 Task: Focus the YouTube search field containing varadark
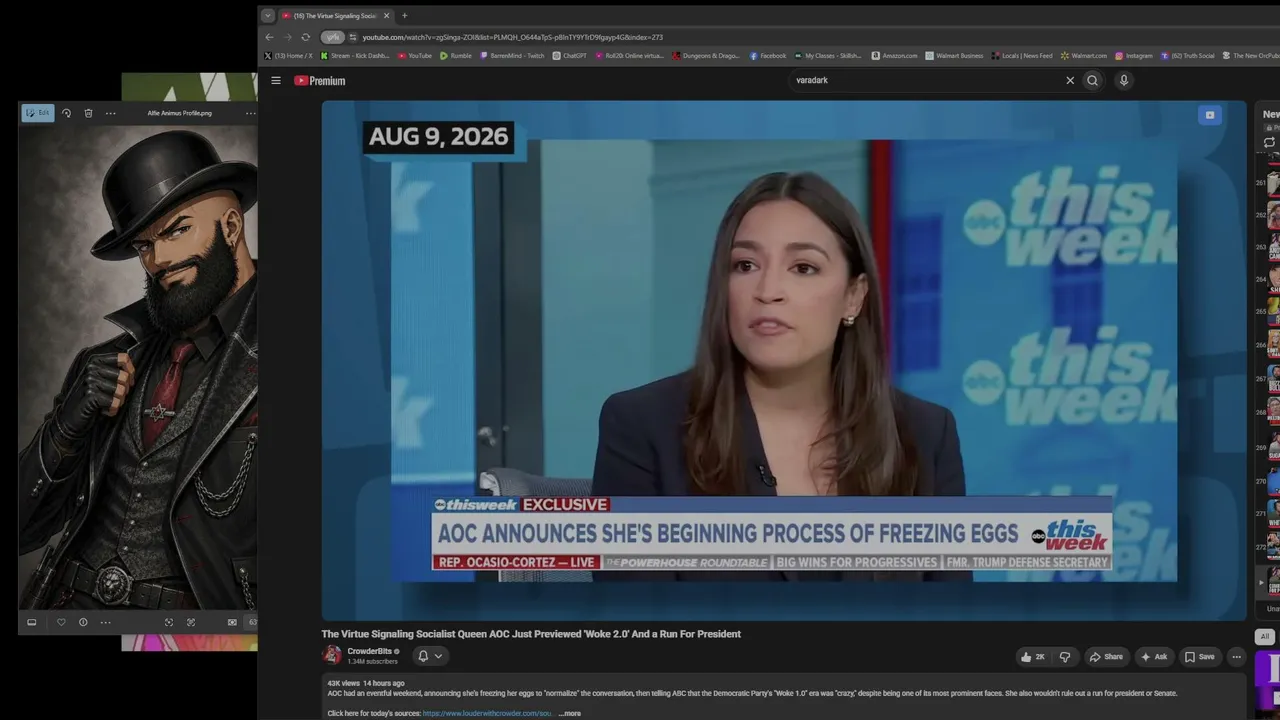pyautogui.click(x=925, y=80)
